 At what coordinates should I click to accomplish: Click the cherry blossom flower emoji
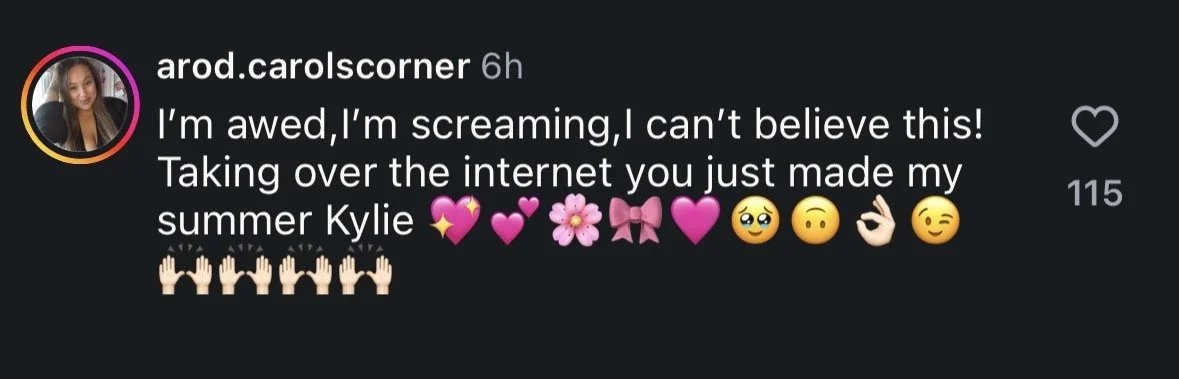pyautogui.click(x=575, y=222)
